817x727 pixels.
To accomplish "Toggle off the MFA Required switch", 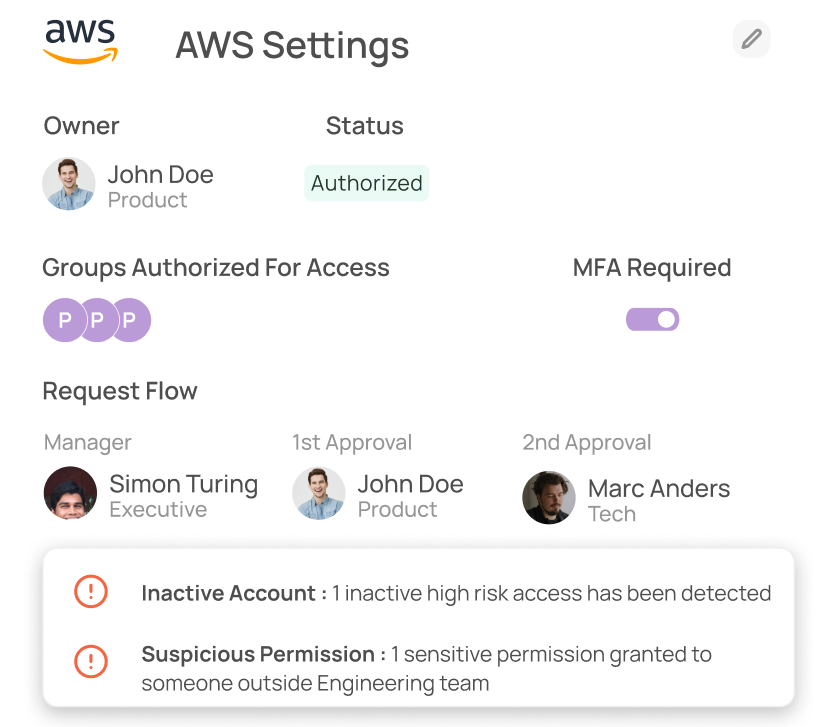I will 652,319.
